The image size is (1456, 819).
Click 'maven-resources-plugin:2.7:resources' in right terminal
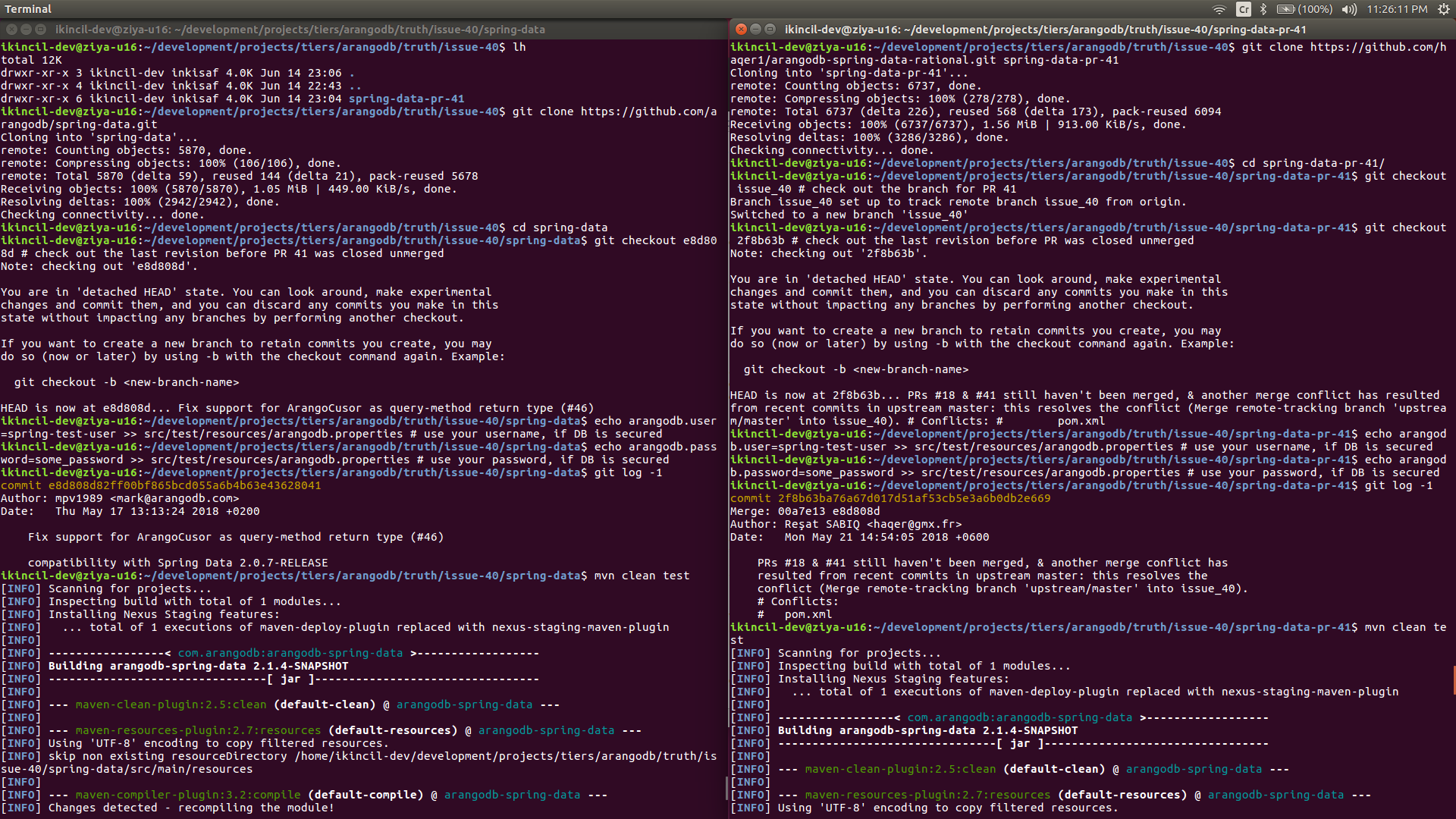click(x=928, y=795)
